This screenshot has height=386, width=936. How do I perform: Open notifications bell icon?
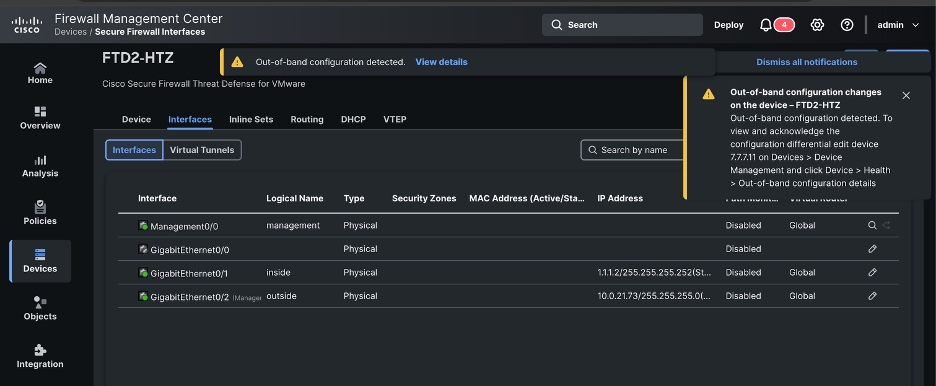(765, 25)
